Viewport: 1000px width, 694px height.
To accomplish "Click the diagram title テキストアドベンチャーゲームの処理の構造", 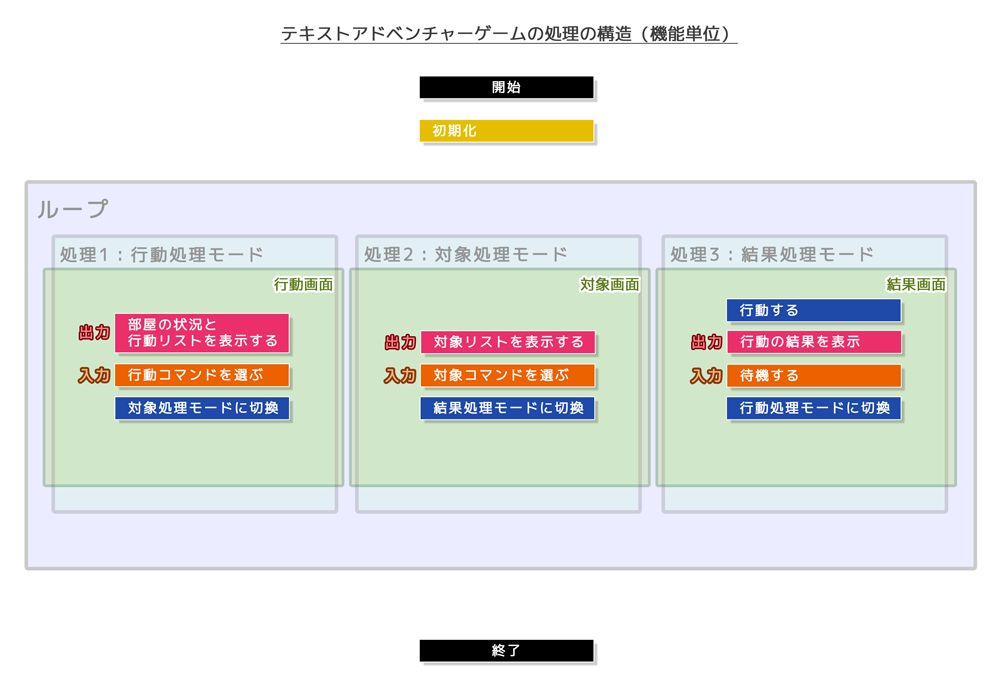I will pyautogui.click(x=456, y=33).
